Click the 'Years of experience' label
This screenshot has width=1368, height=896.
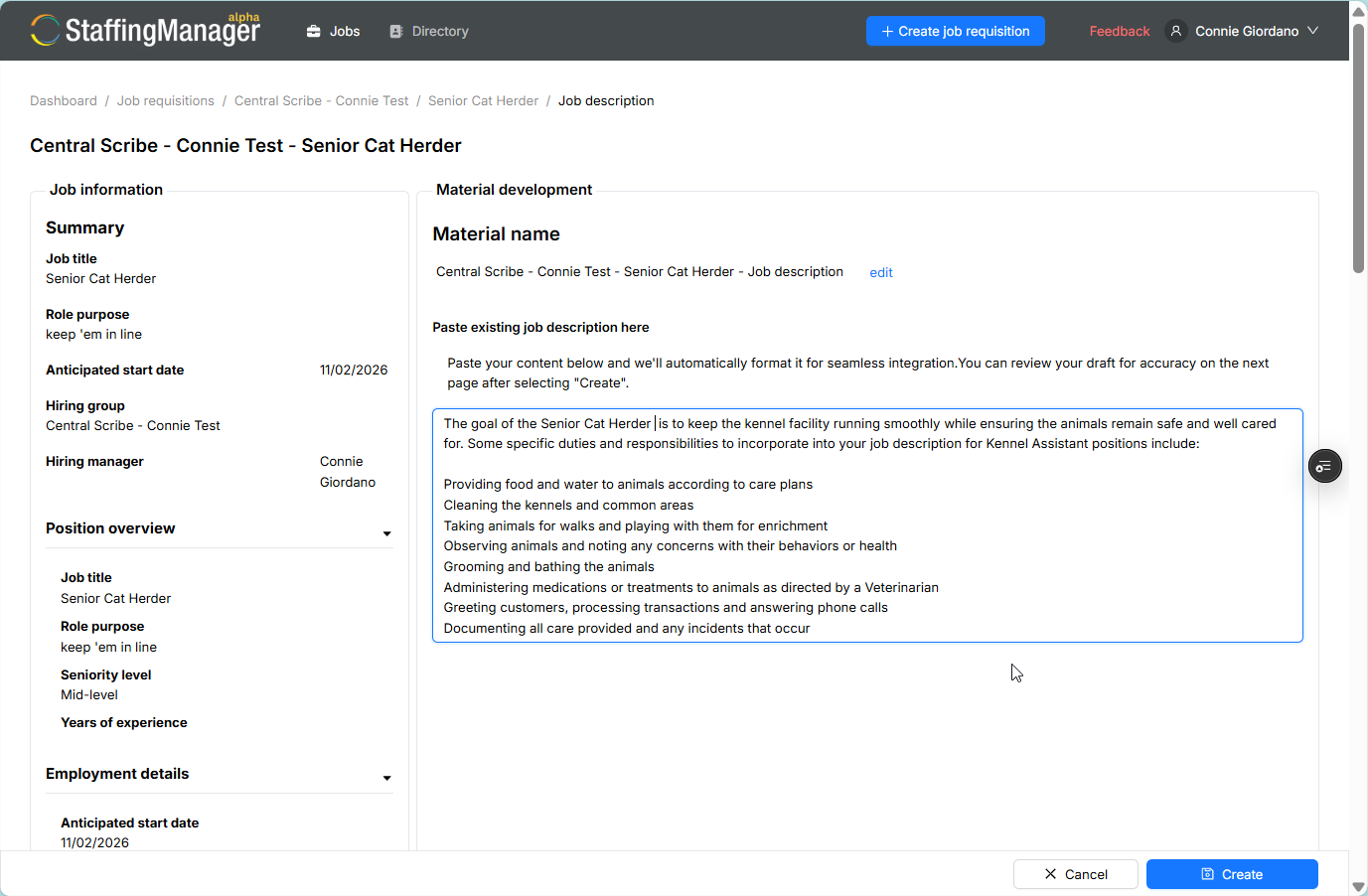(x=124, y=722)
